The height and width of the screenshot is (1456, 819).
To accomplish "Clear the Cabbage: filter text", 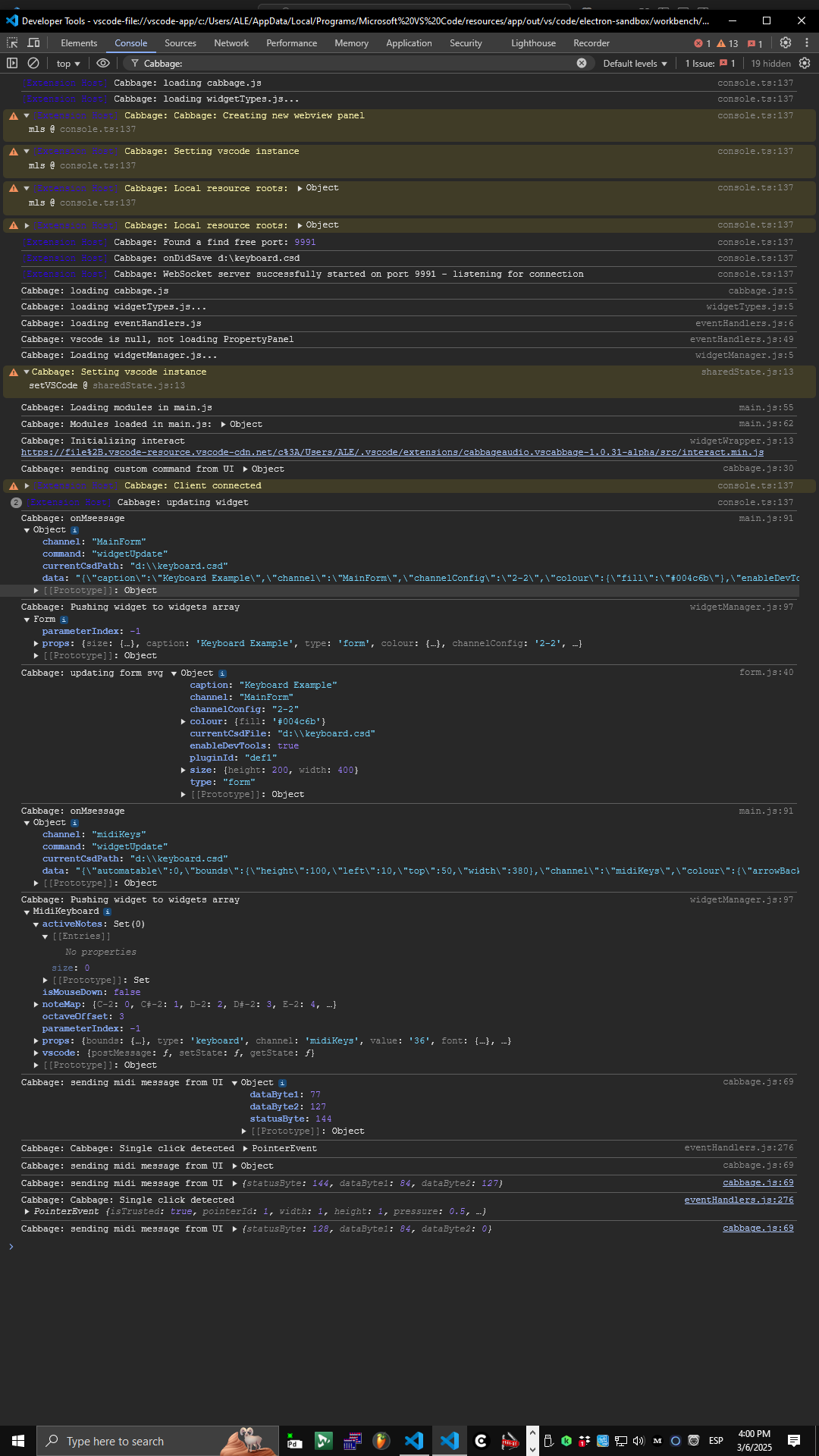I will click(582, 64).
